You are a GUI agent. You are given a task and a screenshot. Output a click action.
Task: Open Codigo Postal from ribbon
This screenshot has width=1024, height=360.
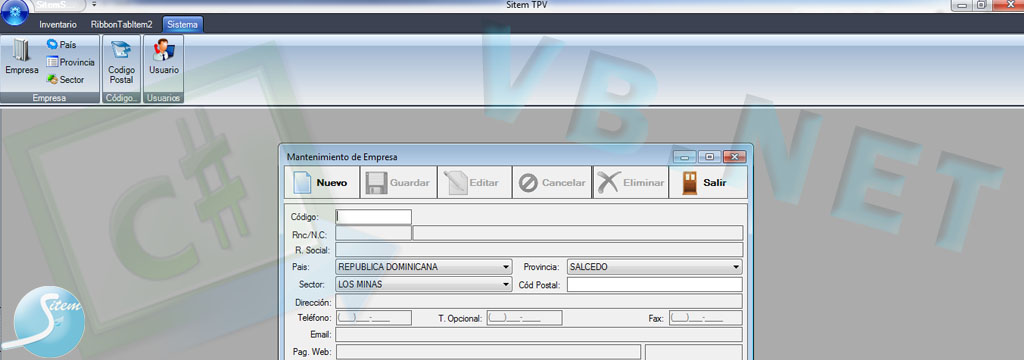coord(121,62)
